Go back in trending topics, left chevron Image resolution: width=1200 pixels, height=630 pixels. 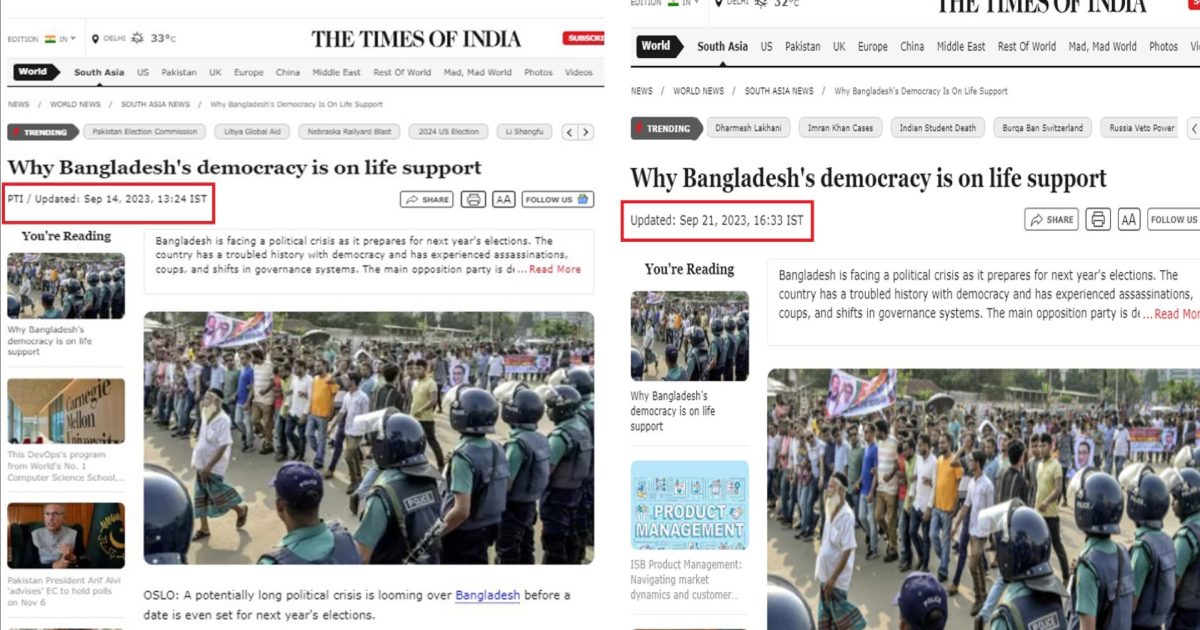point(569,132)
